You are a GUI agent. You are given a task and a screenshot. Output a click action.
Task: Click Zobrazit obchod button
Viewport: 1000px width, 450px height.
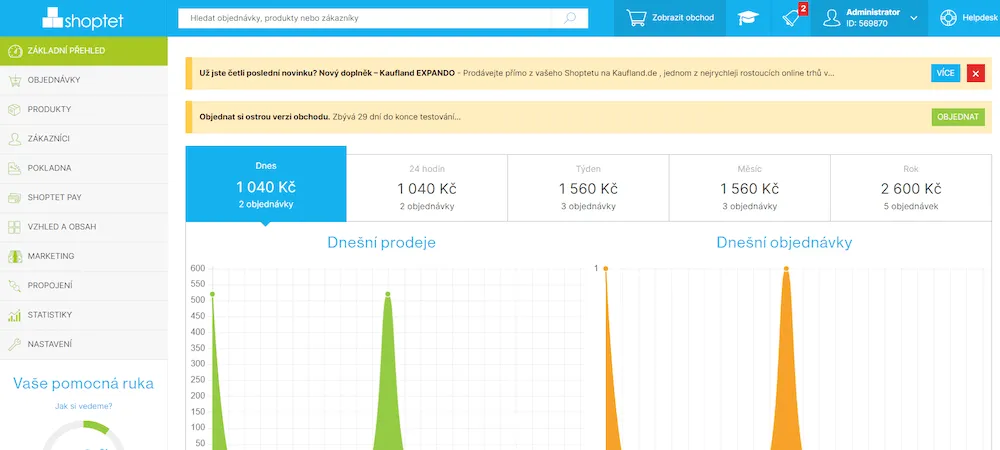pyautogui.click(x=670, y=18)
